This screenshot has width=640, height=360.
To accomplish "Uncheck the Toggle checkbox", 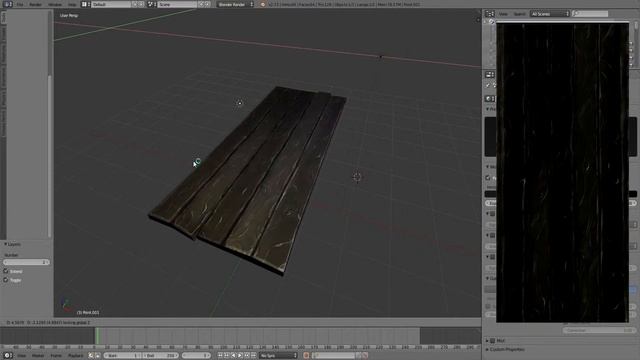I will click(x=6, y=280).
